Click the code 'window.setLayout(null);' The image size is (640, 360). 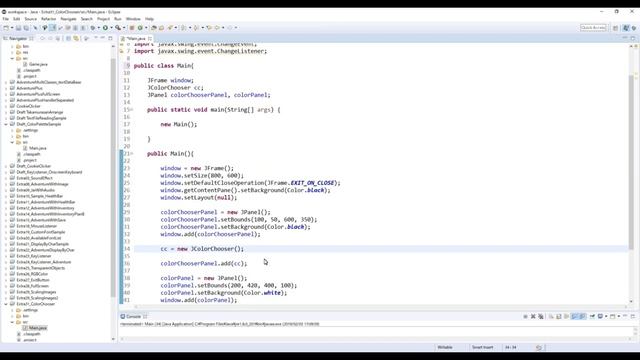point(198,198)
